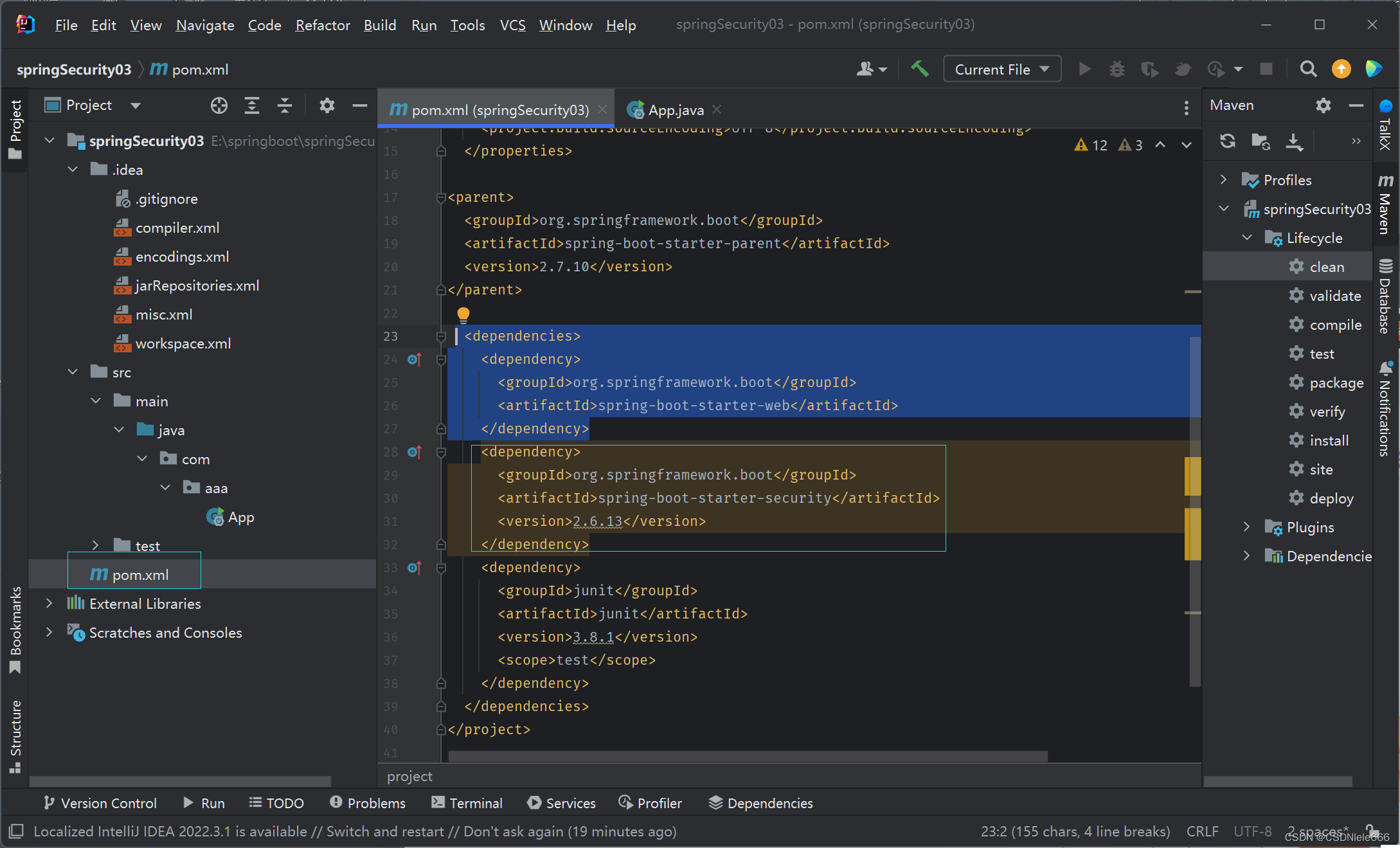1400x848 pixels.
Task: Click Select Opened File crosshair icon
Action: click(219, 105)
